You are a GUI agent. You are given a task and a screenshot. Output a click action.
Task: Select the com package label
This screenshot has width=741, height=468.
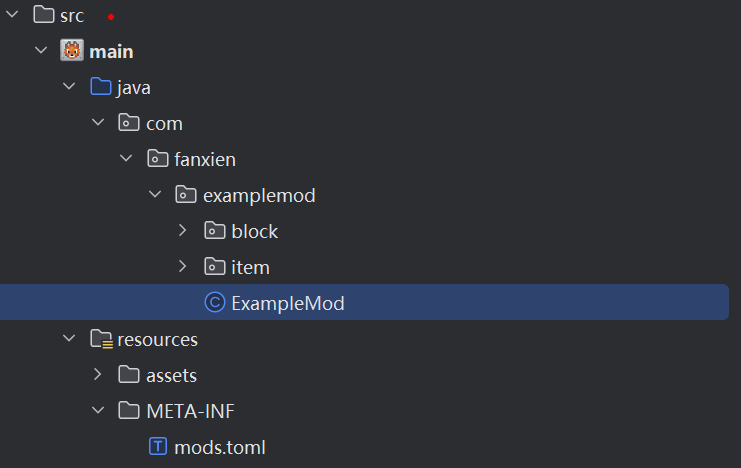pos(164,123)
